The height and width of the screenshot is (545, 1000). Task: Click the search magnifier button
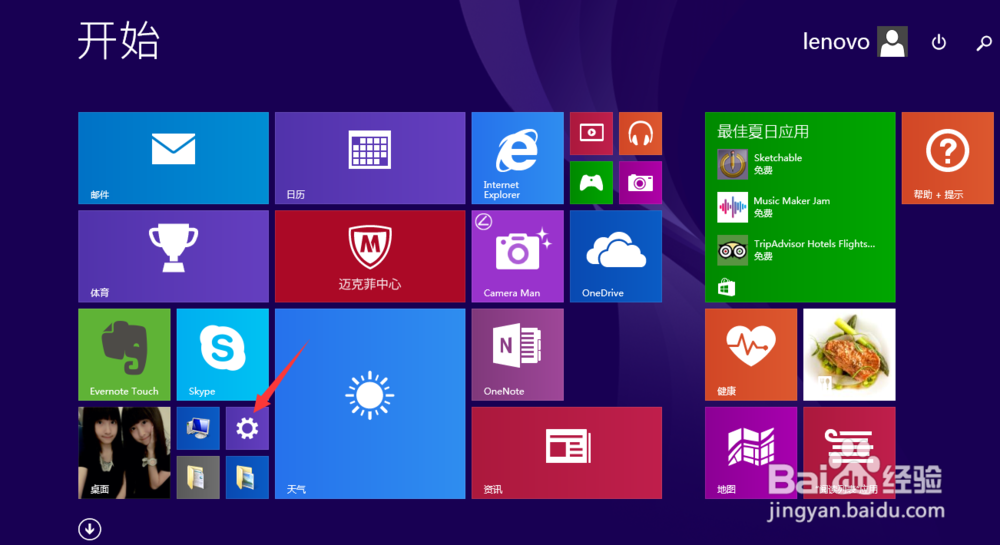pos(984,43)
